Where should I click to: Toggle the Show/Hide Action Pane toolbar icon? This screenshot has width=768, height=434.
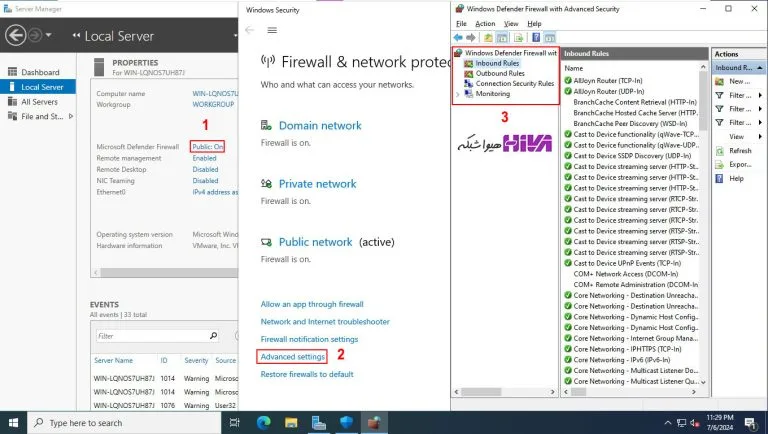coord(550,38)
